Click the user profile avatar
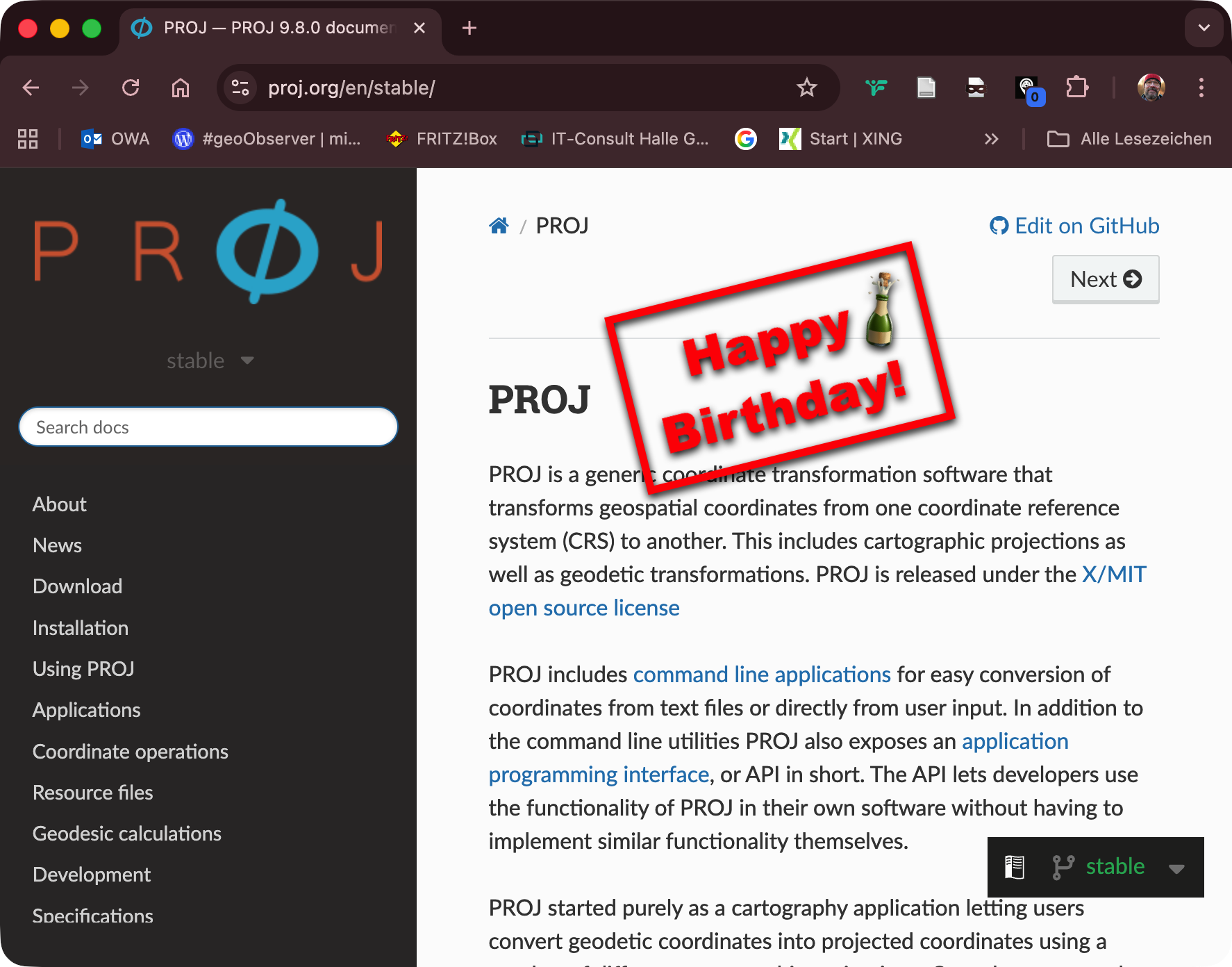This screenshot has height=967, width=1232. (x=1151, y=88)
